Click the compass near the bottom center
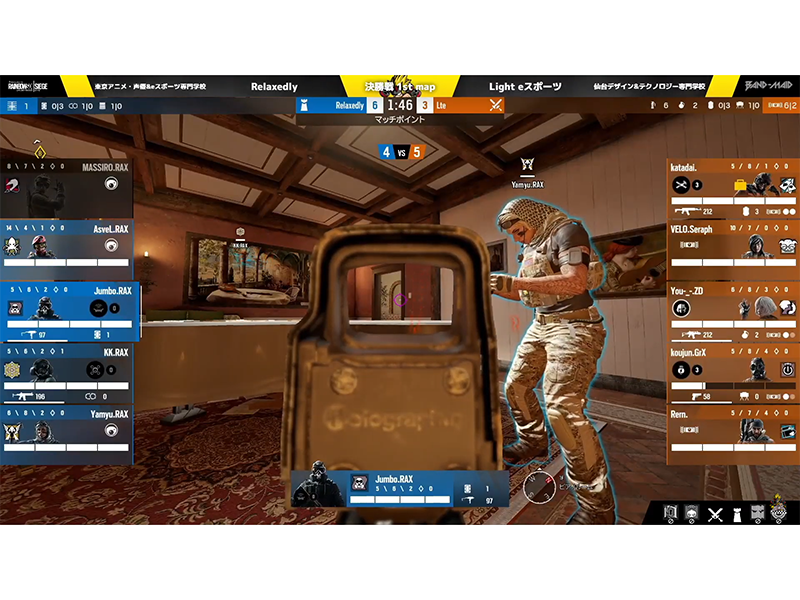The width and height of the screenshot is (800, 600). click(x=540, y=487)
